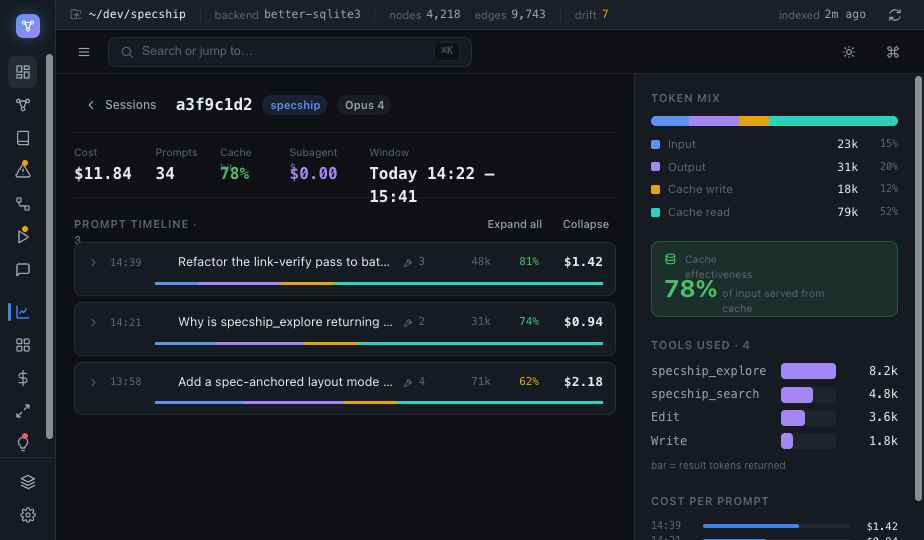
Task: Click the Output legend color swatch
Action: coord(655,167)
